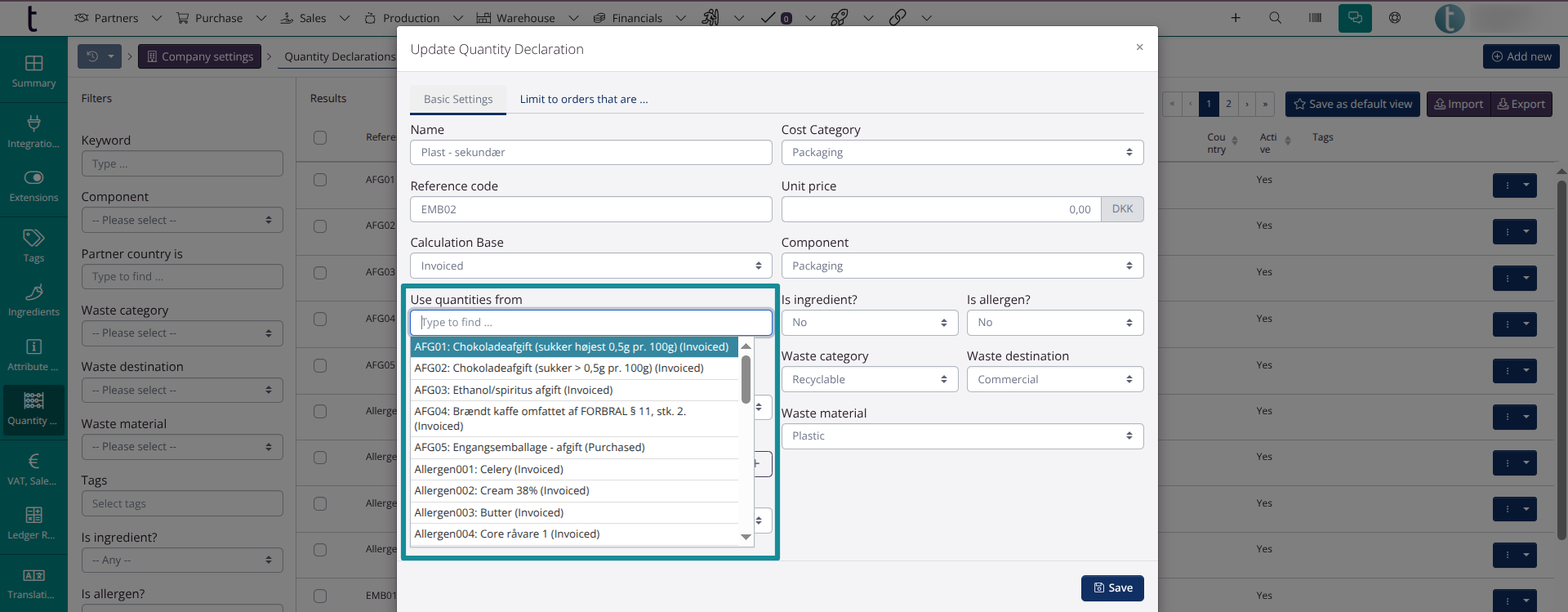Expand the Cost Category dropdown
Screen dimensions: 1568x612
[x=962, y=153]
